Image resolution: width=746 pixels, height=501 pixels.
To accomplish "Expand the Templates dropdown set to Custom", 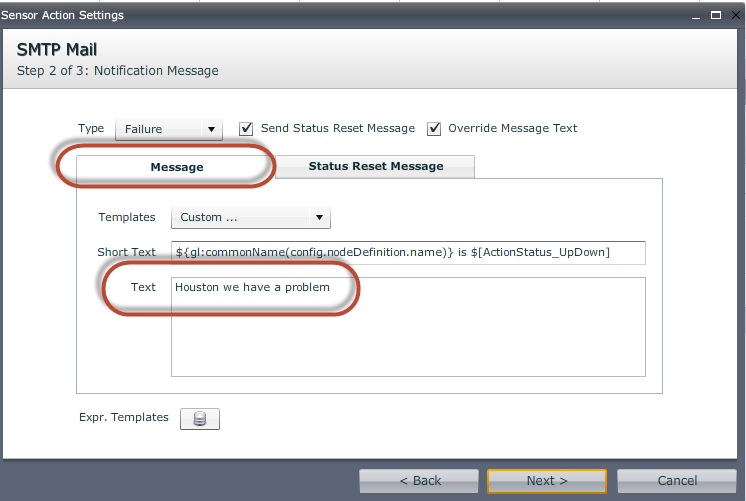I will point(250,217).
